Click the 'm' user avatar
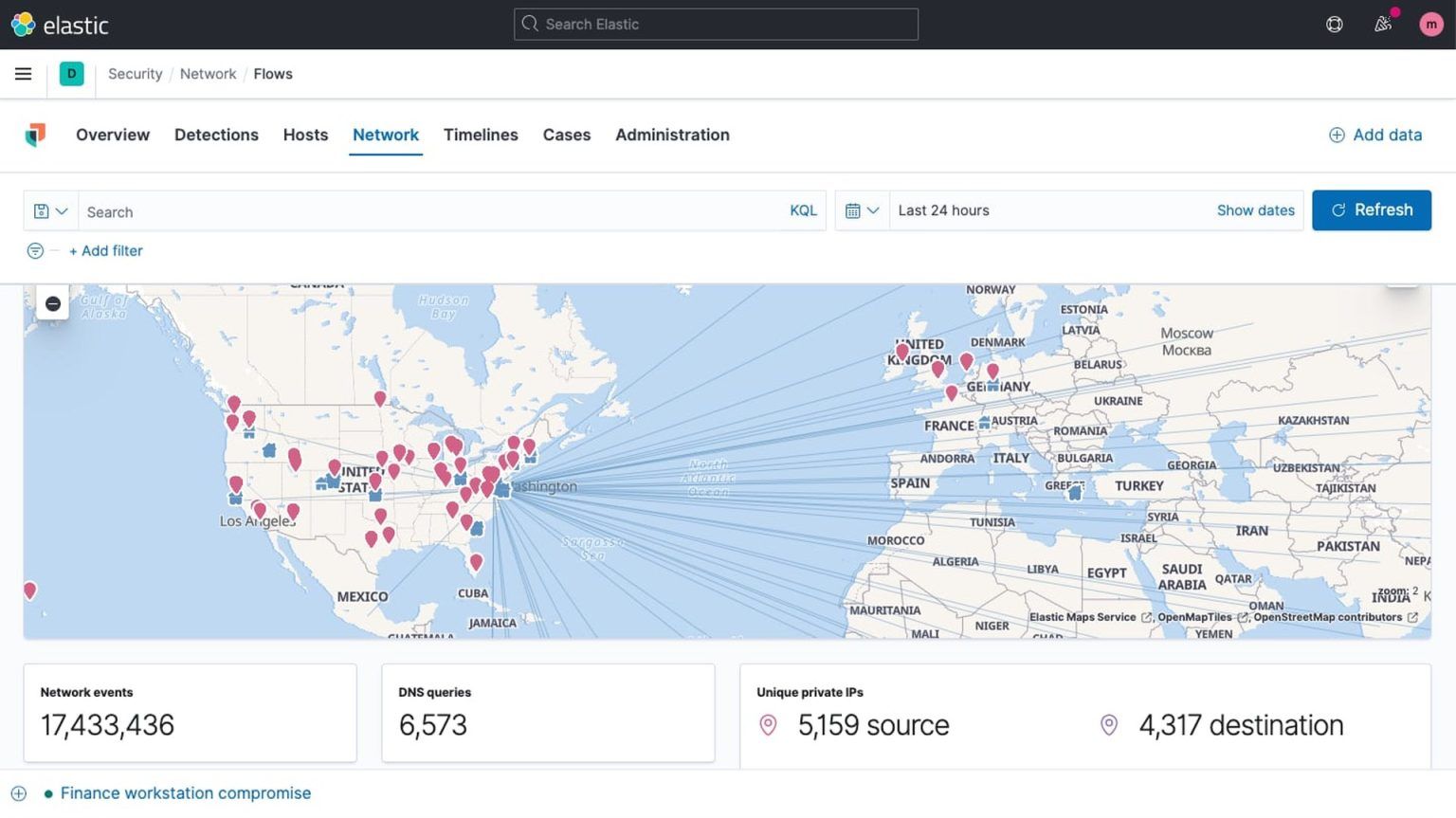The height and width of the screenshot is (818, 1456). [x=1430, y=24]
